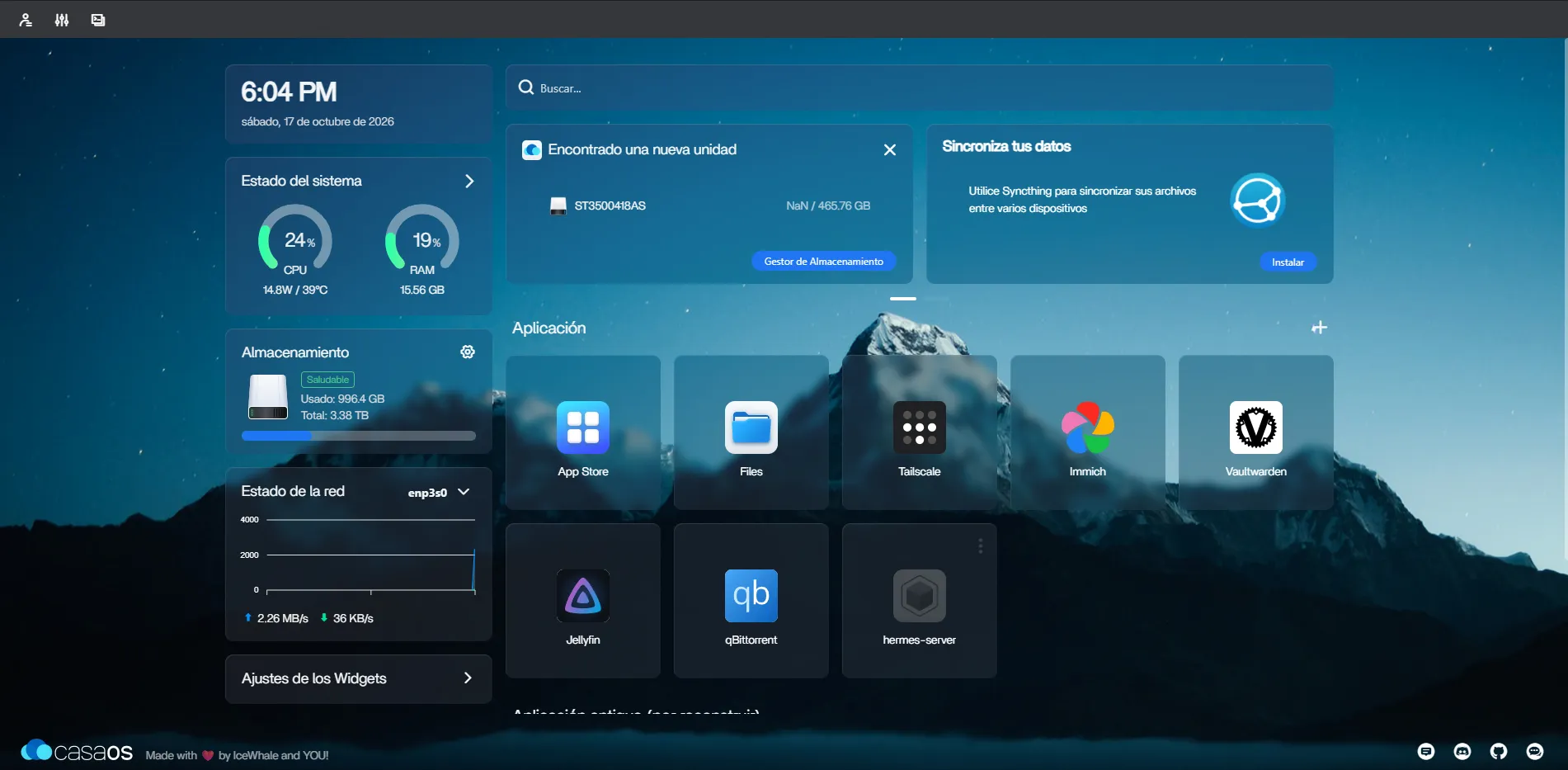The image size is (1568, 770).
Task: Click the network traffic chart
Action: coord(358,555)
